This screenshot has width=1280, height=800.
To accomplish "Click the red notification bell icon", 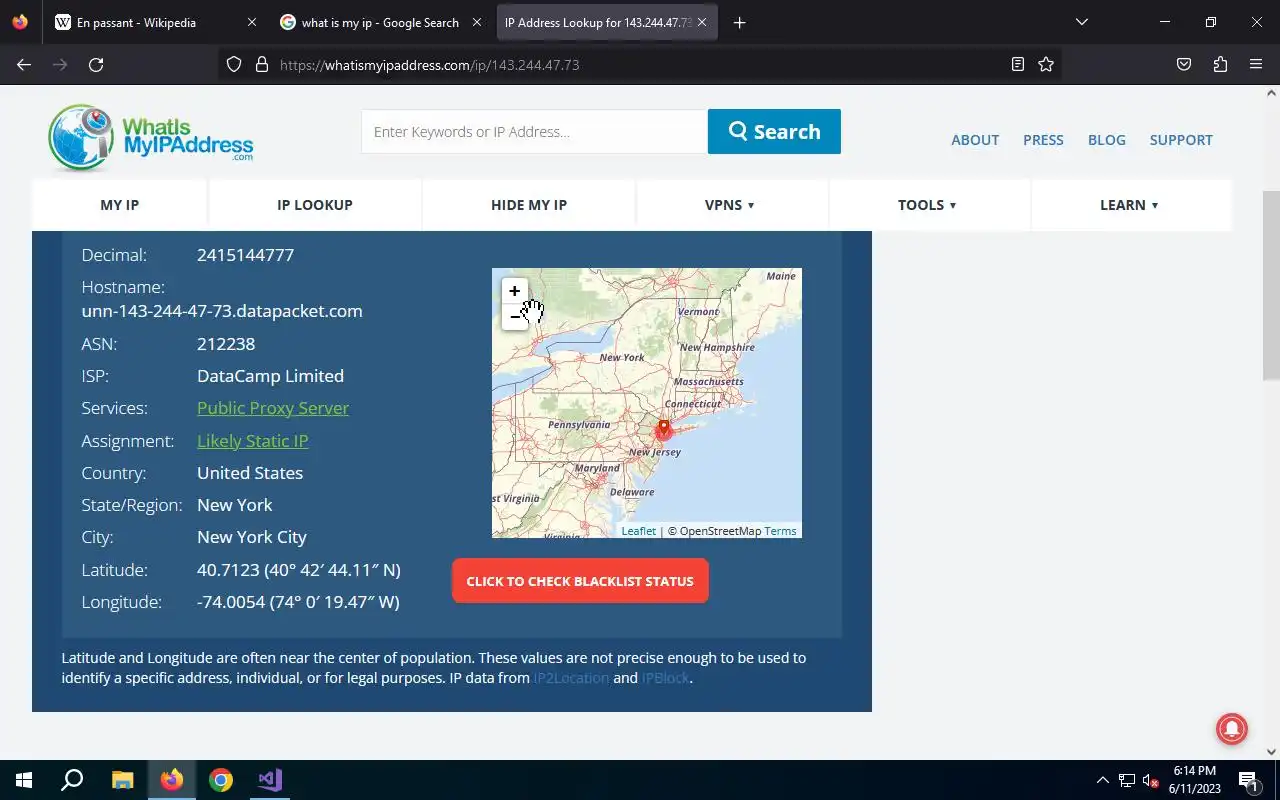I will tap(1231, 729).
